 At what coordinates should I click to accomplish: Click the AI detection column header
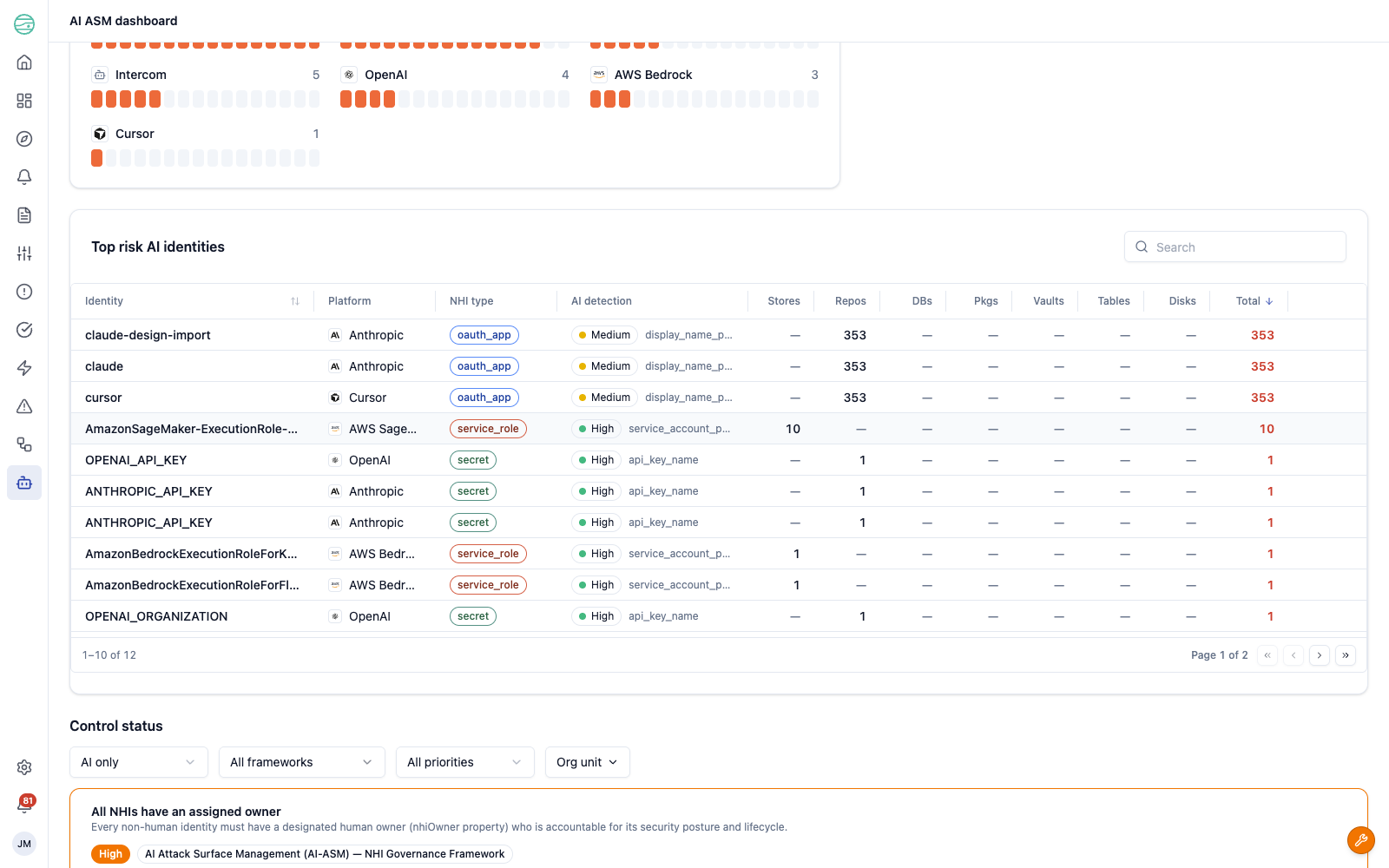[602, 301]
